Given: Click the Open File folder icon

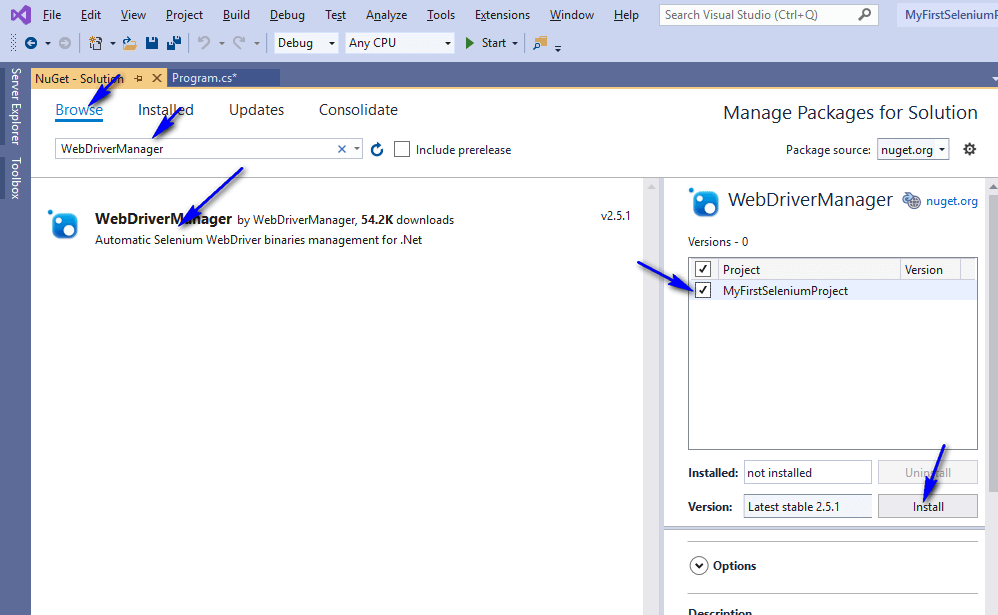Looking at the screenshot, I should coord(130,43).
